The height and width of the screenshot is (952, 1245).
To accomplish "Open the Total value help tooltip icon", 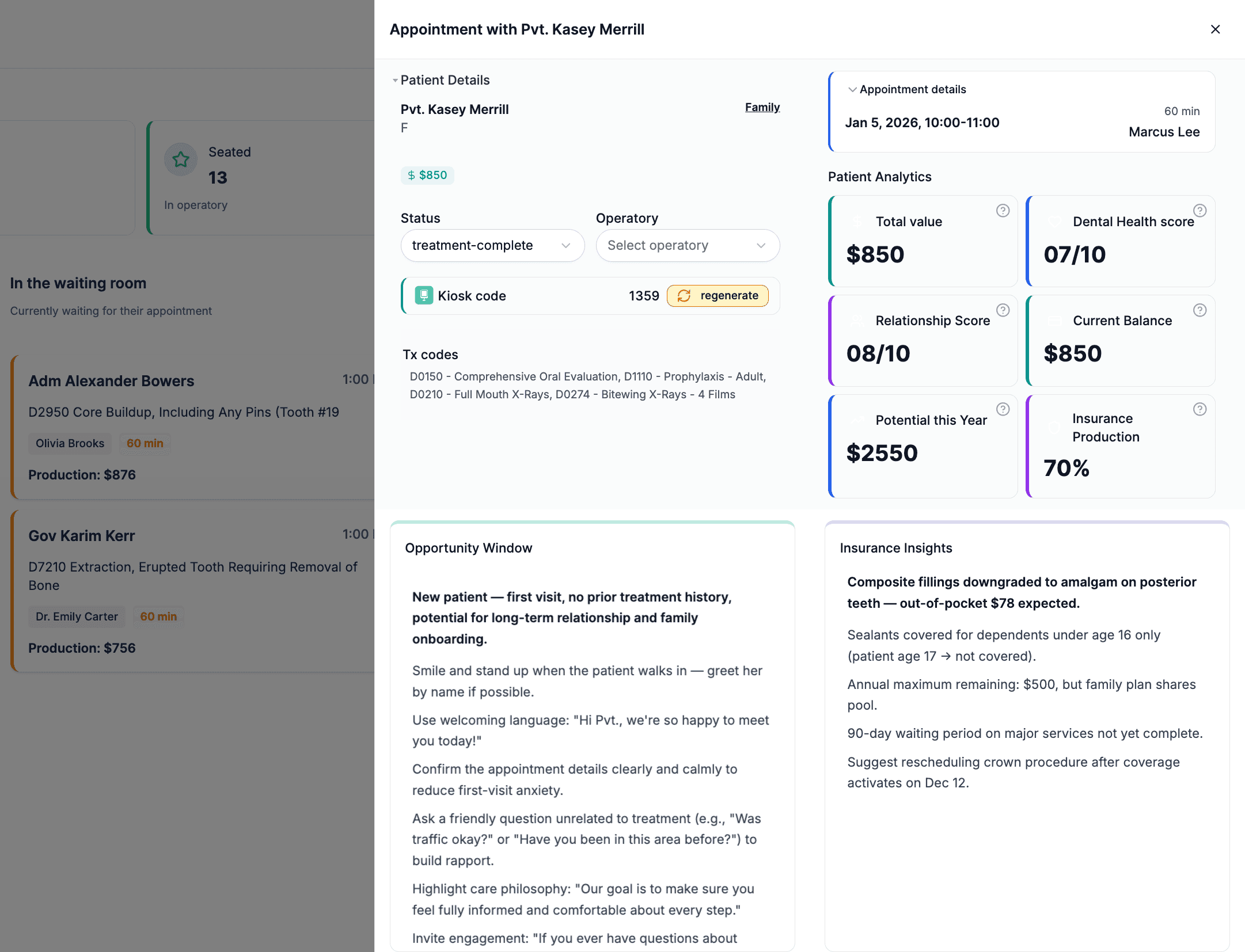I will [1003, 211].
